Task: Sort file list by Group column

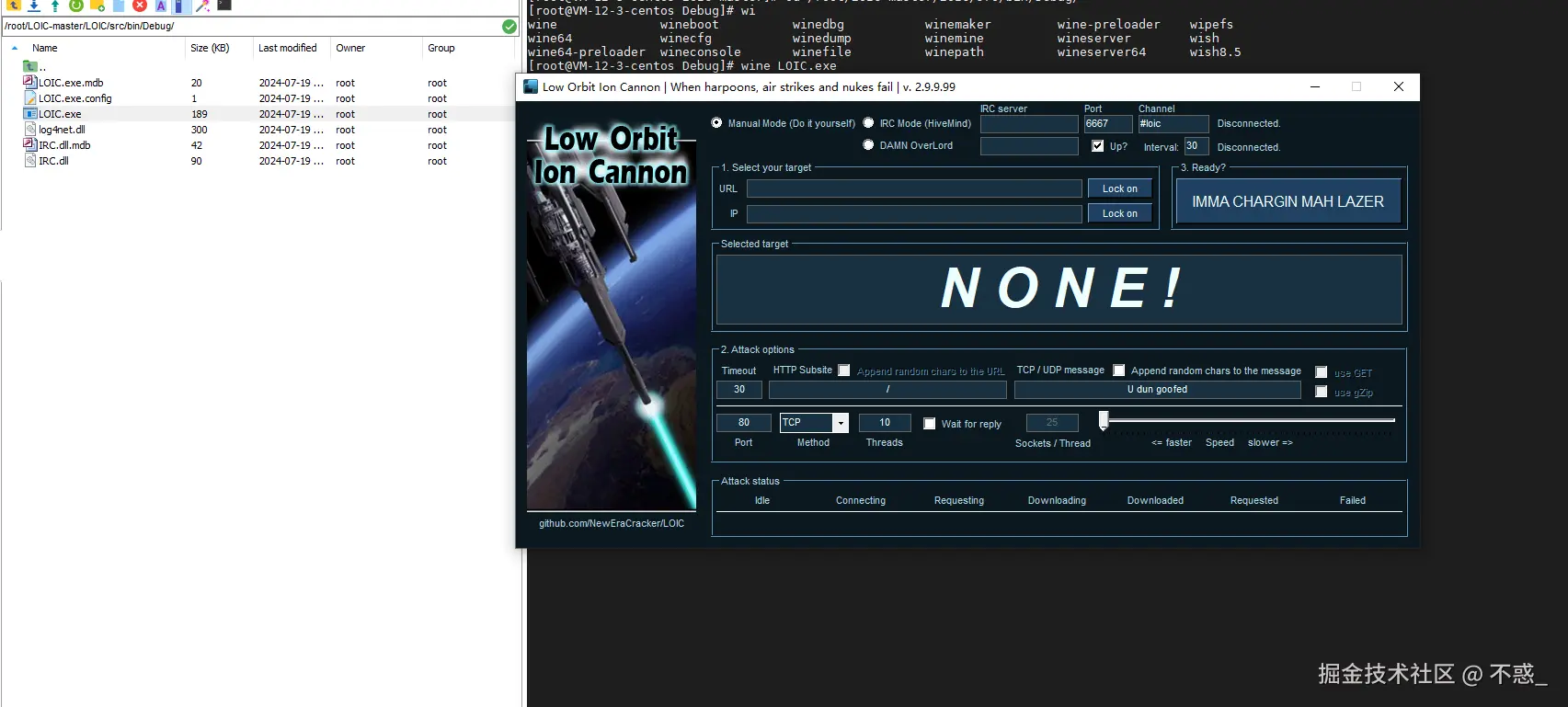Action: (441, 48)
